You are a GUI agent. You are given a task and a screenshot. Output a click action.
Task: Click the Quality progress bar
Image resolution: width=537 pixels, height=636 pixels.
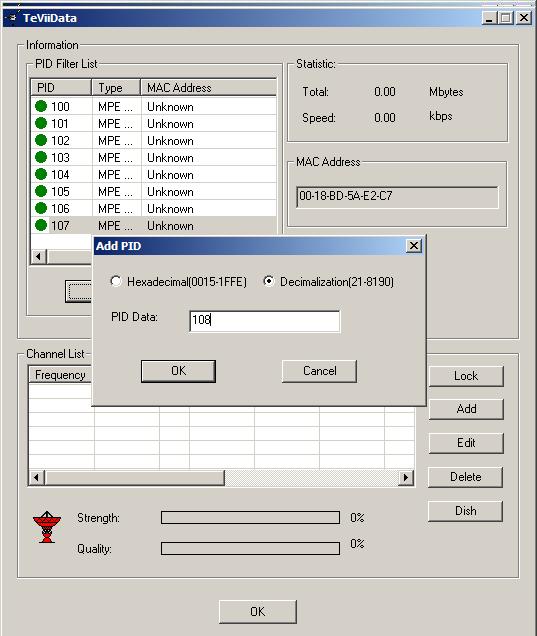pos(250,548)
